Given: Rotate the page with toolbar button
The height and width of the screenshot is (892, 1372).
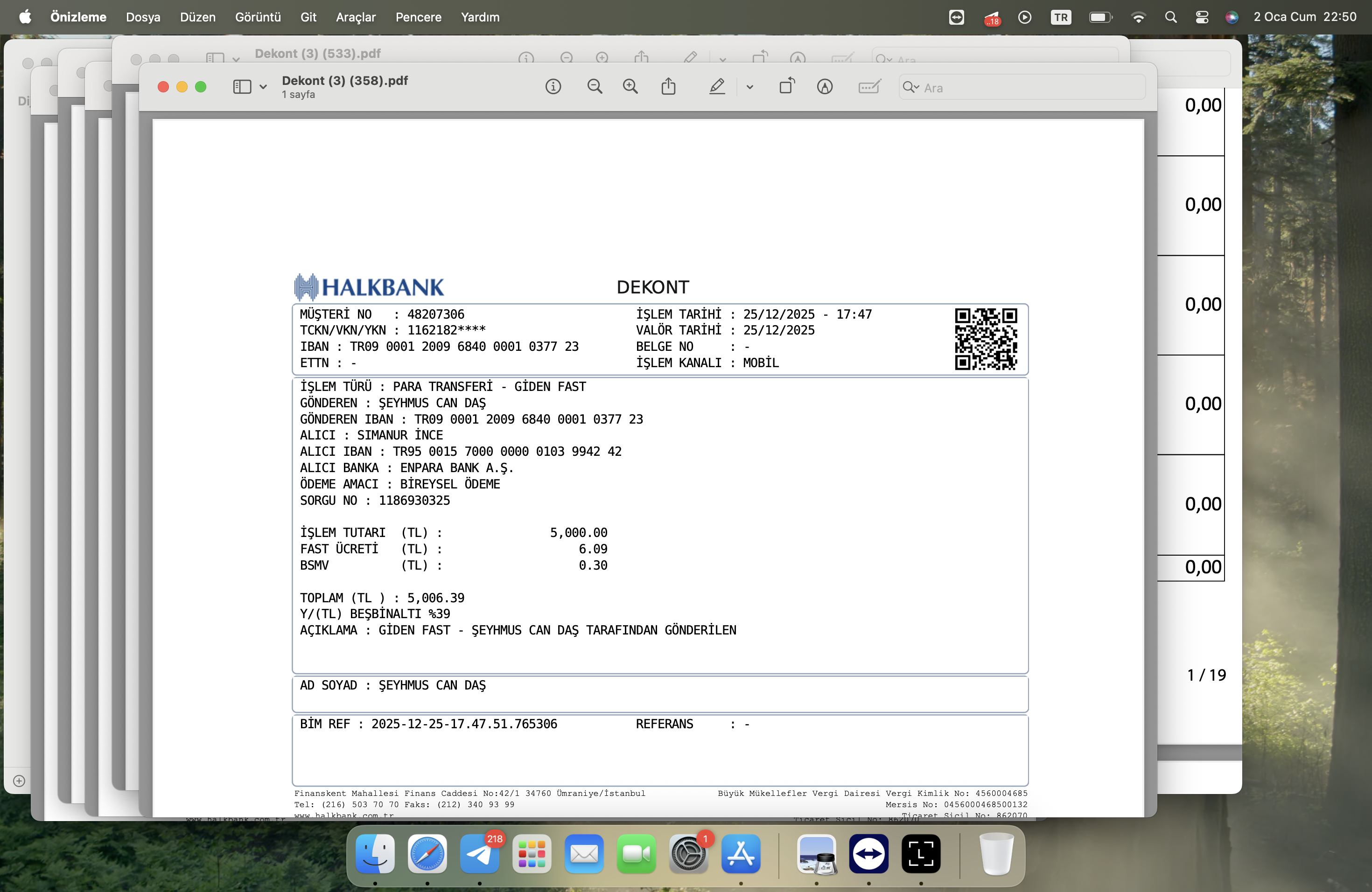Looking at the screenshot, I should (x=787, y=86).
